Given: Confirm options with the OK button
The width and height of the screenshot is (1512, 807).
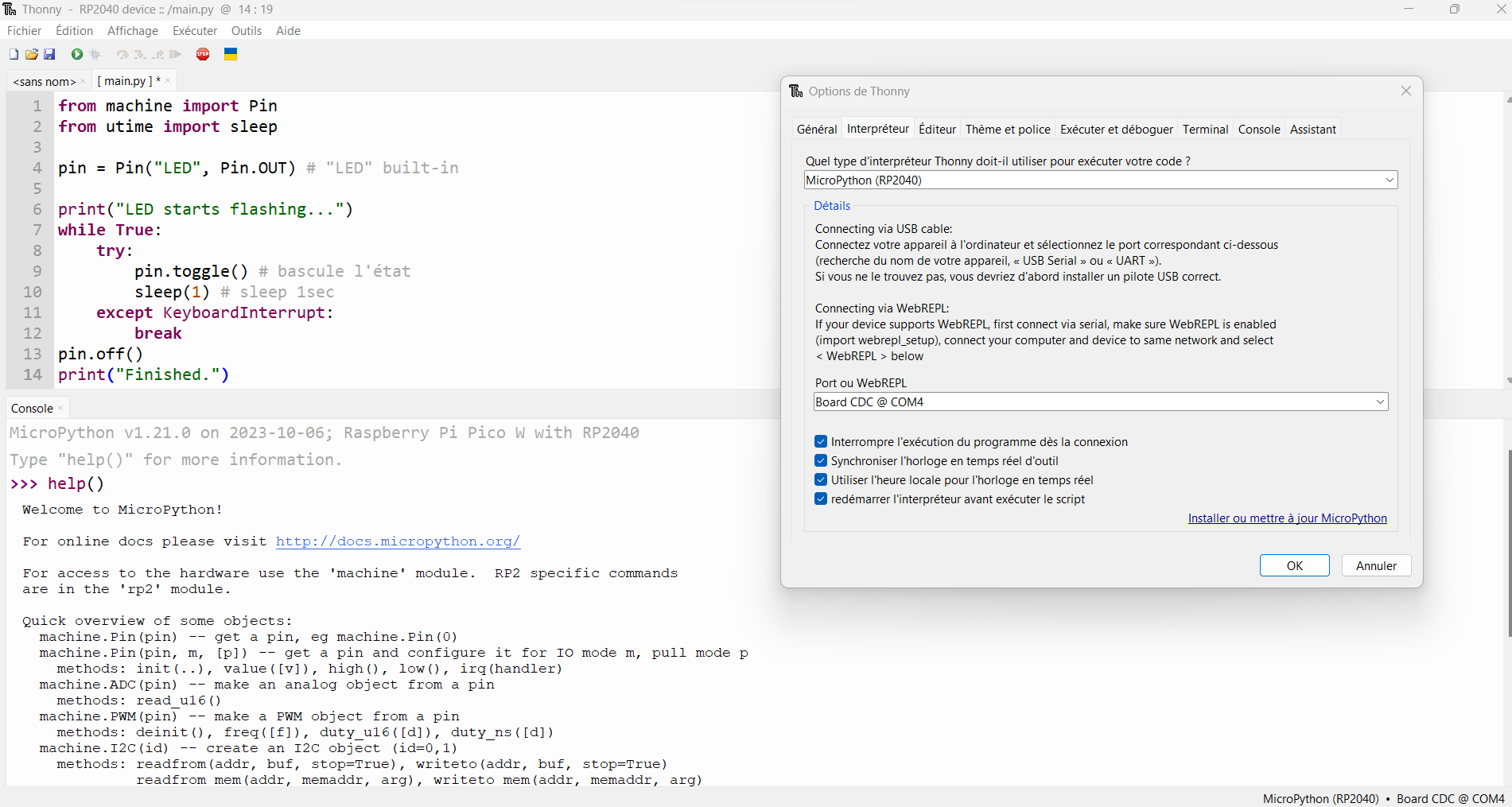Looking at the screenshot, I should click(x=1295, y=565).
